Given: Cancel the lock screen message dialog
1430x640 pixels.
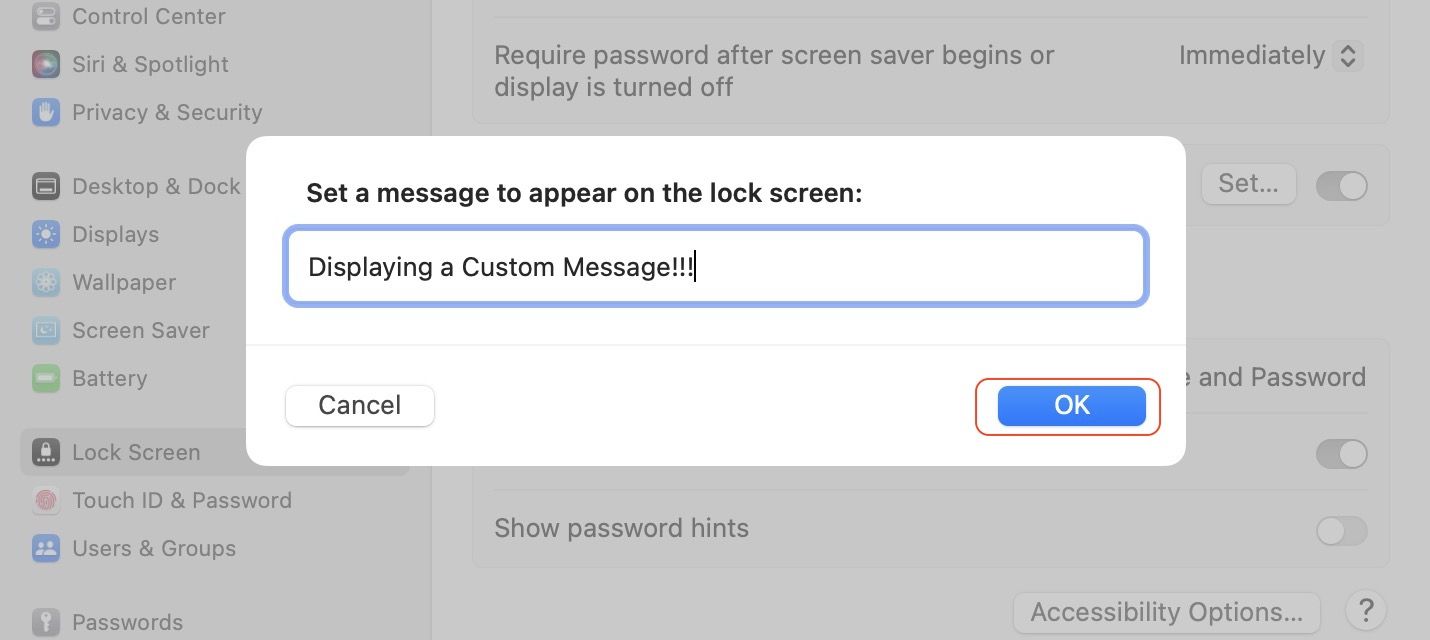Looking at the screenshot, I should coord(359,405).
